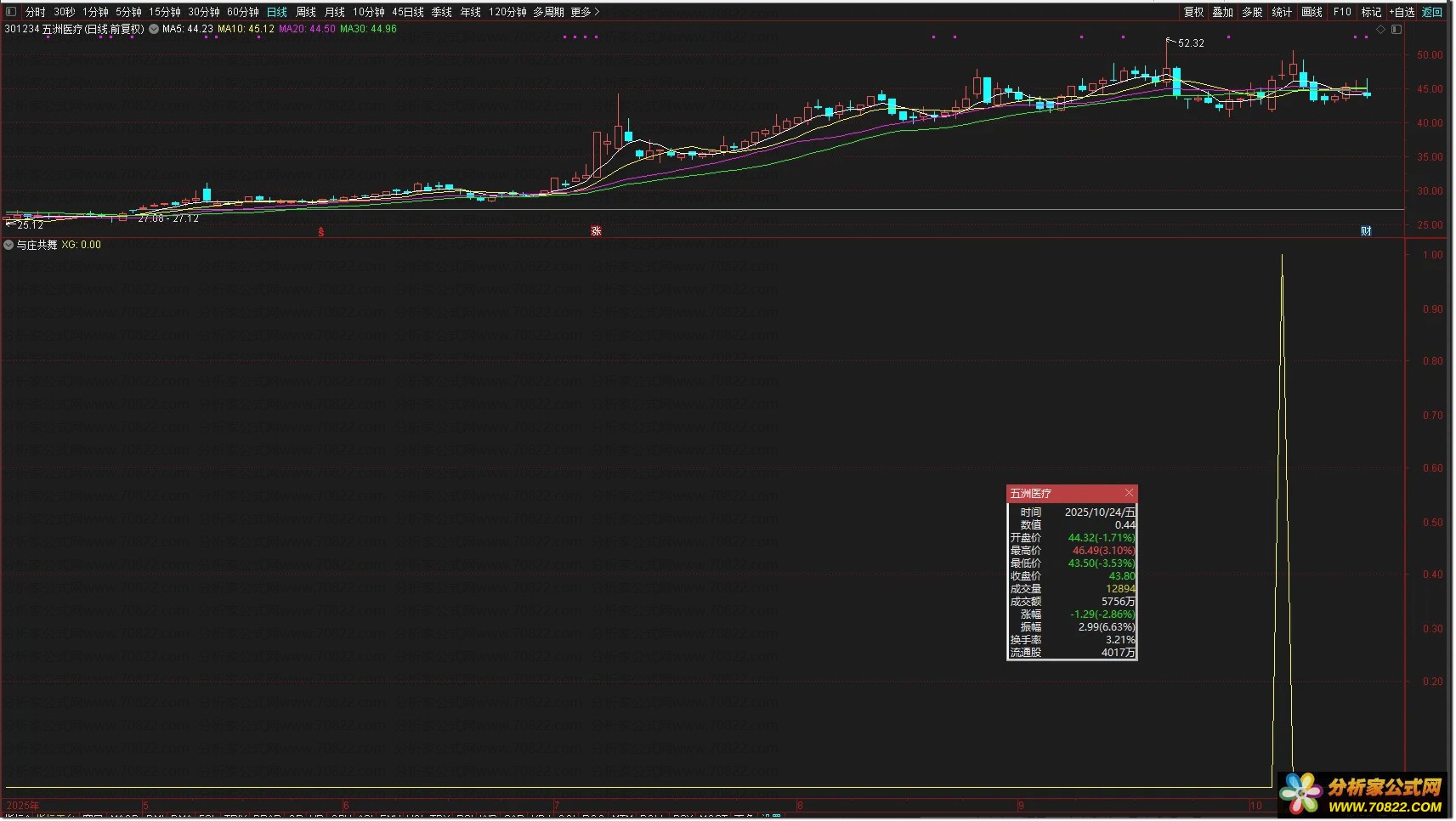Click the red 张 event marker on the chart
Screen dimensions: 1456x821
(597, 231)
